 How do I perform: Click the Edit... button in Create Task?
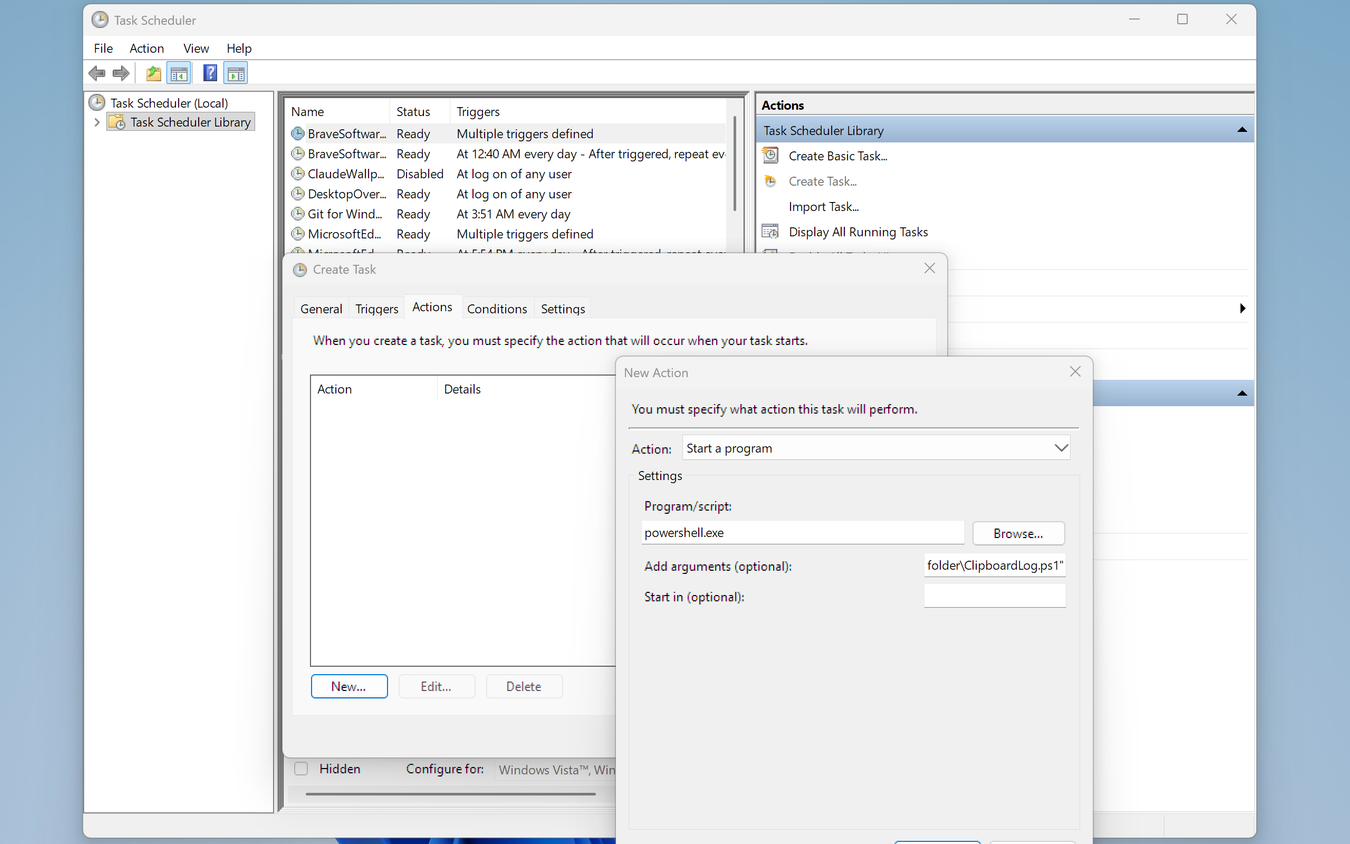(x=436, y=686)
